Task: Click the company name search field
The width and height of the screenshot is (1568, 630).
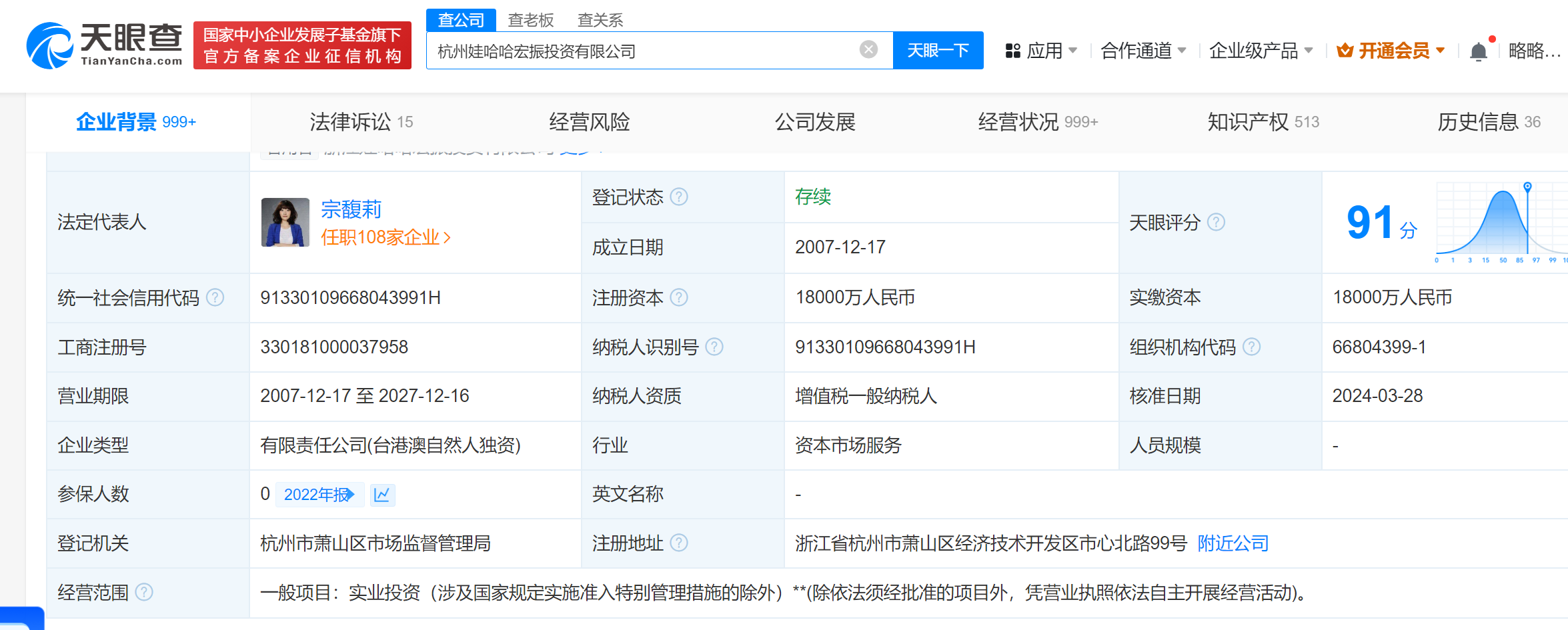Action: coord(640,51)
